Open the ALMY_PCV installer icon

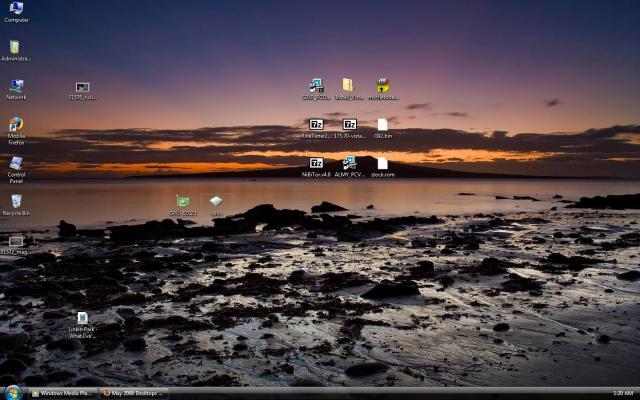tap(349, 167)
